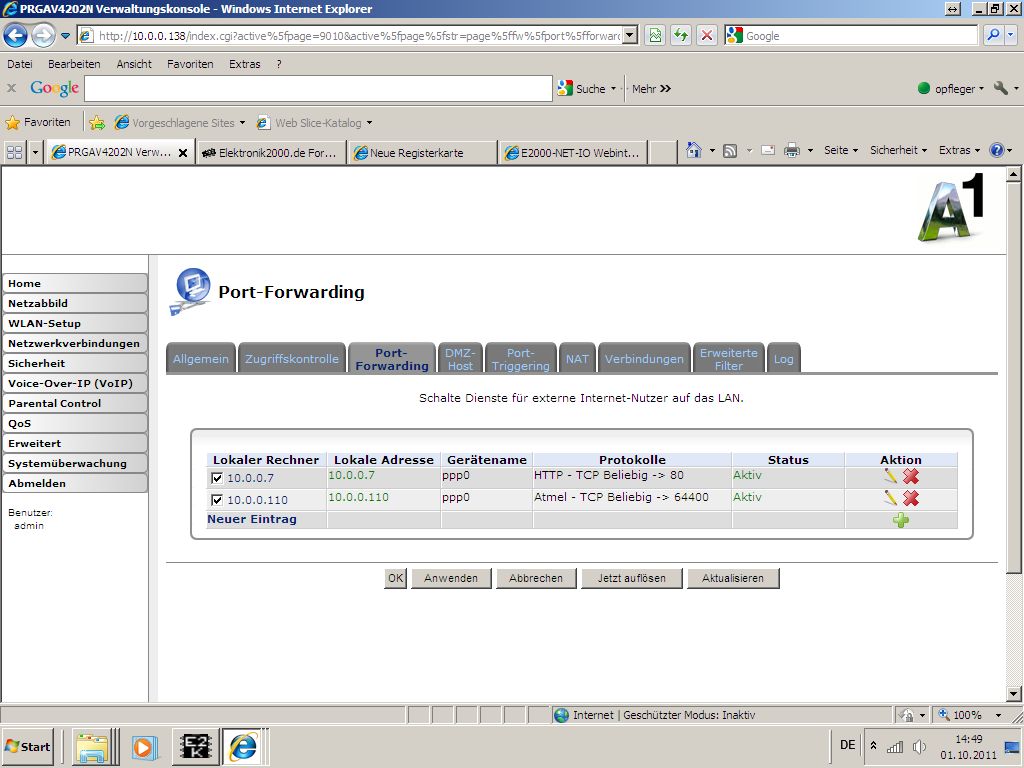Click the printer icon in command bar
Viewport: 1024px width, 768px height.
coord(792,151)
